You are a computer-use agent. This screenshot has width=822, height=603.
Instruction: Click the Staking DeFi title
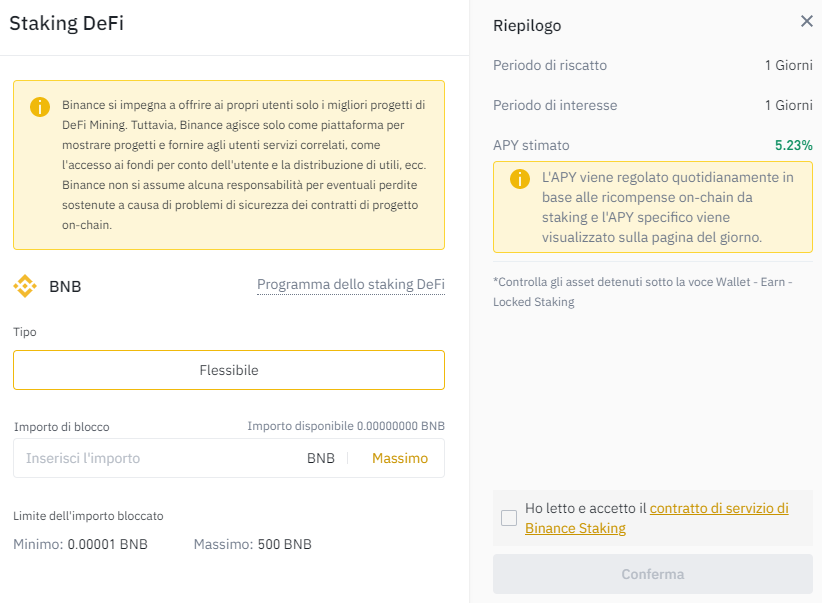click(67, 23)
